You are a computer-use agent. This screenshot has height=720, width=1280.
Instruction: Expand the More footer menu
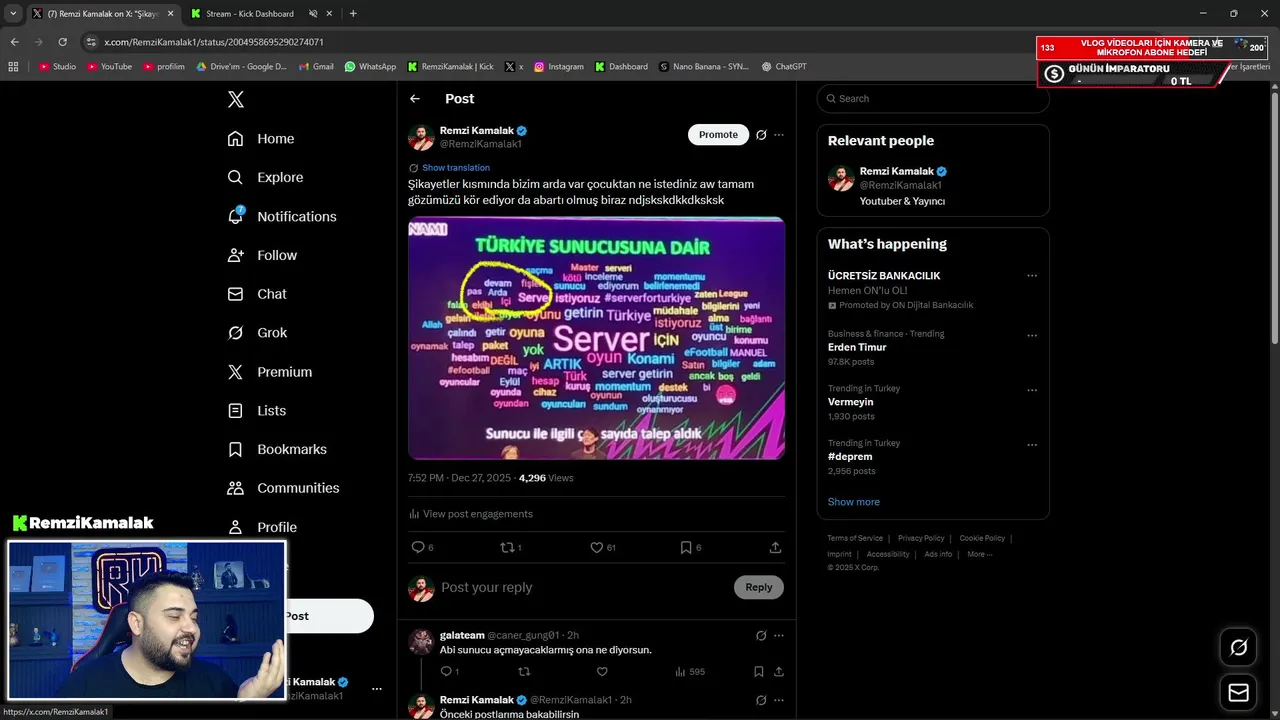980,554
